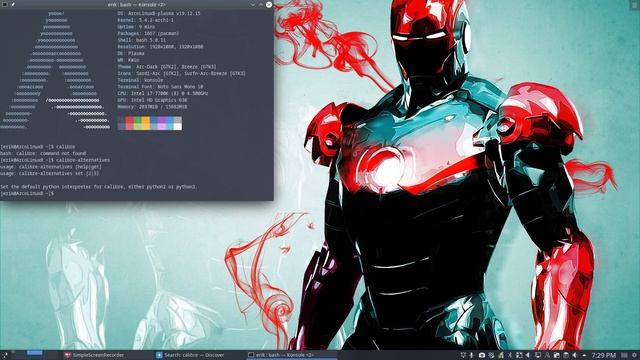The image size is (640, 360).
Task: Activate the SimpleScreenRecorder taskbar entry
Action: coord(94,355)
